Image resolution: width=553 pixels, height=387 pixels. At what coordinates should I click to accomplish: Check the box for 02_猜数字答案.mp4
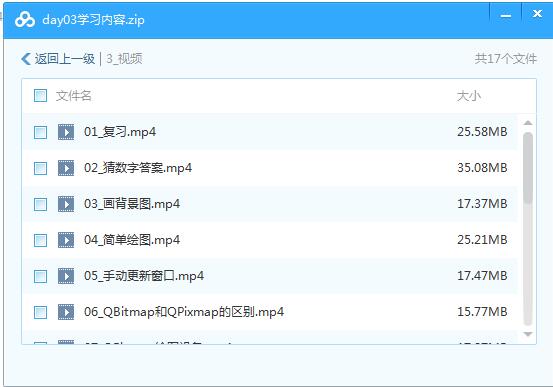tap(40, 168)
